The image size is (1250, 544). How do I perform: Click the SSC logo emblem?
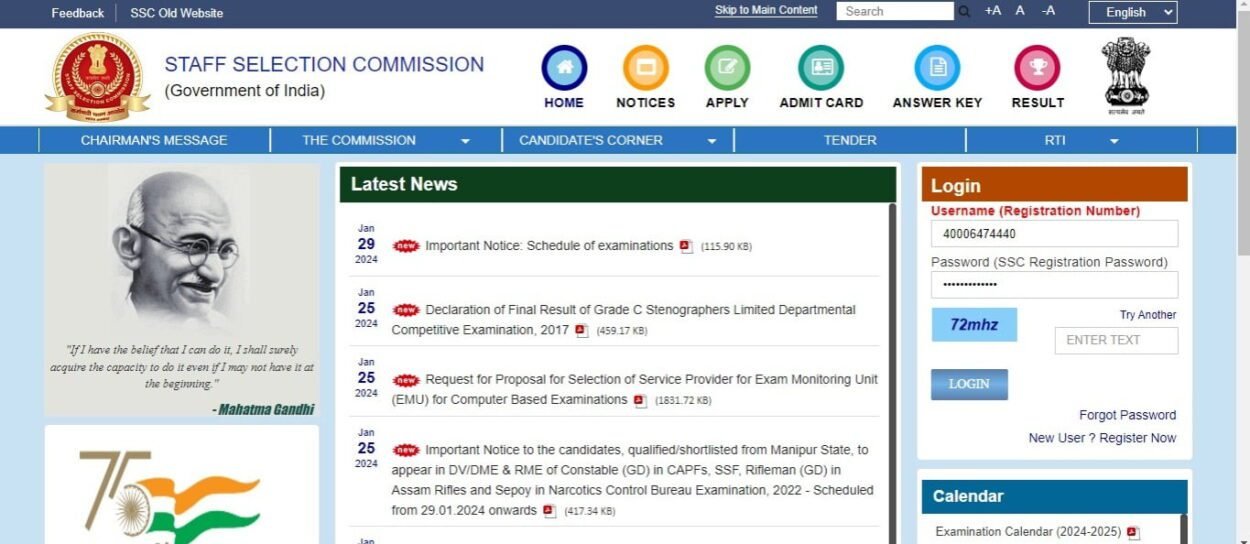click(97, 77)
